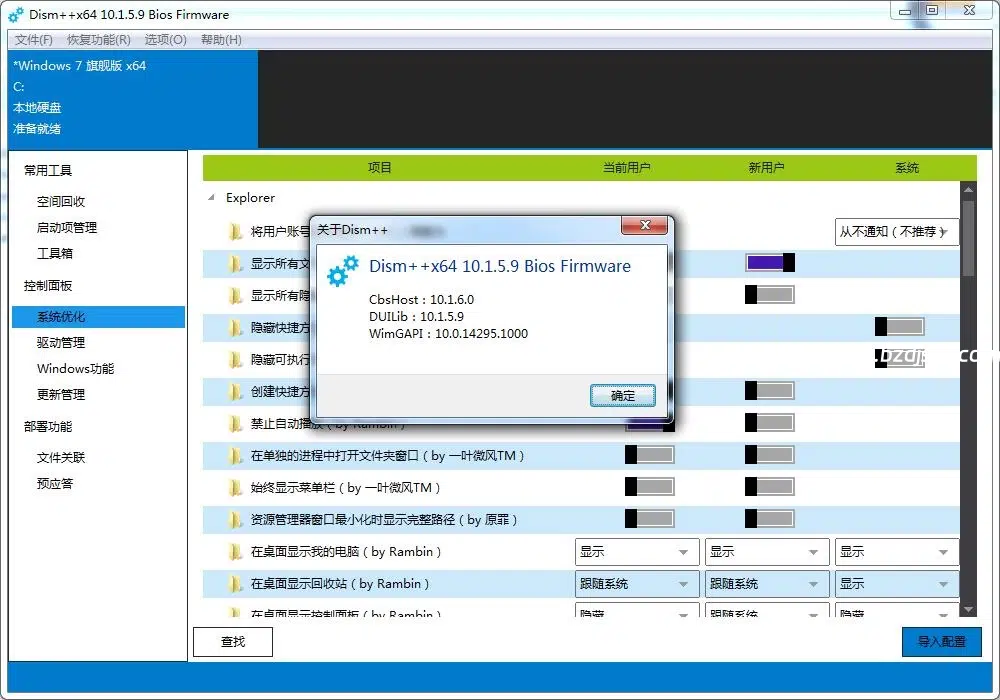Click the WimGAPI version text in dialog
The height and width of the screenshot is (700, 1000).
(x=448, y=333)
